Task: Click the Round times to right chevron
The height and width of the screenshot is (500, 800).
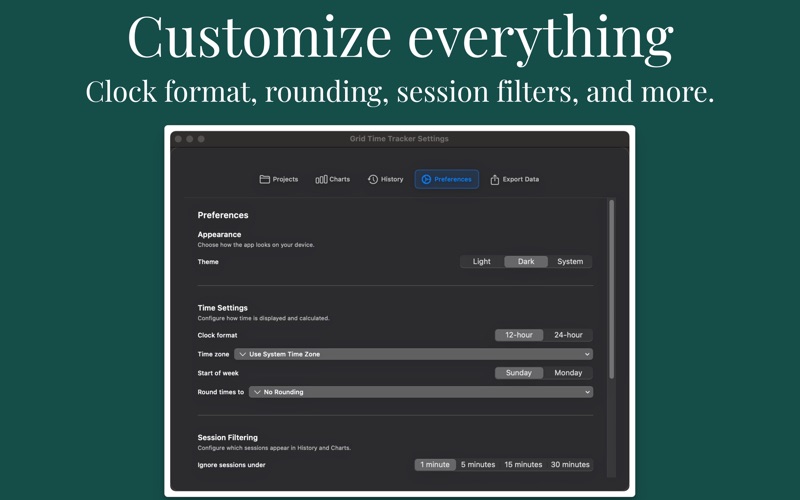Action: (587, 392)
